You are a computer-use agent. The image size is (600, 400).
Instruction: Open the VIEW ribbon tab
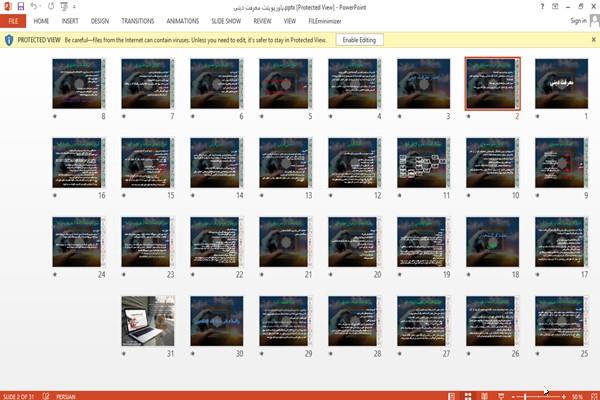point(290,21)
